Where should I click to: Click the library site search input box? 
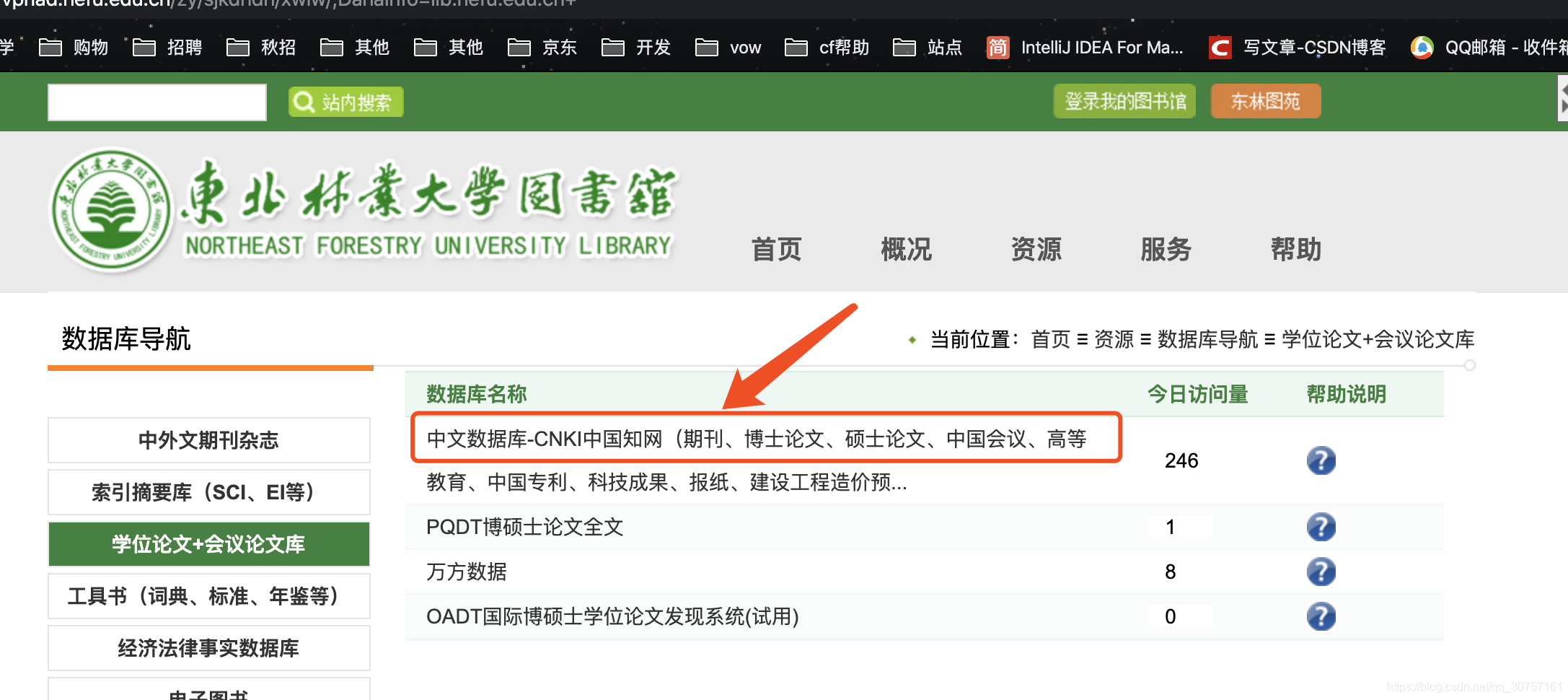(x=157, y=102)
